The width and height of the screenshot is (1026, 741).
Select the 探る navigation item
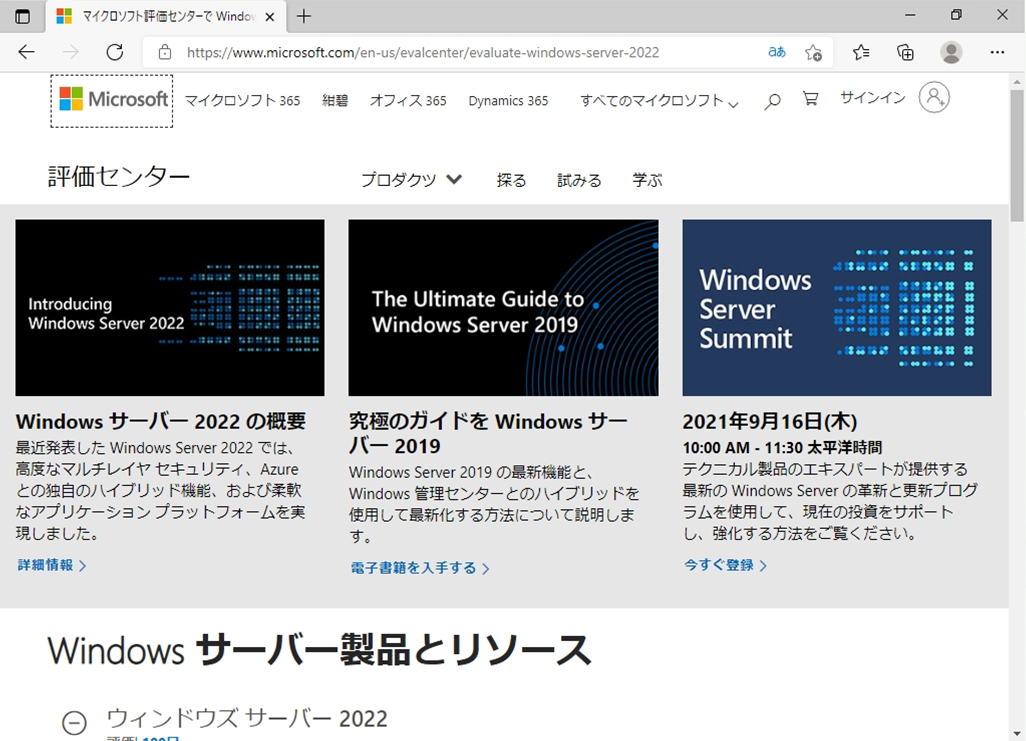[511, 180]
